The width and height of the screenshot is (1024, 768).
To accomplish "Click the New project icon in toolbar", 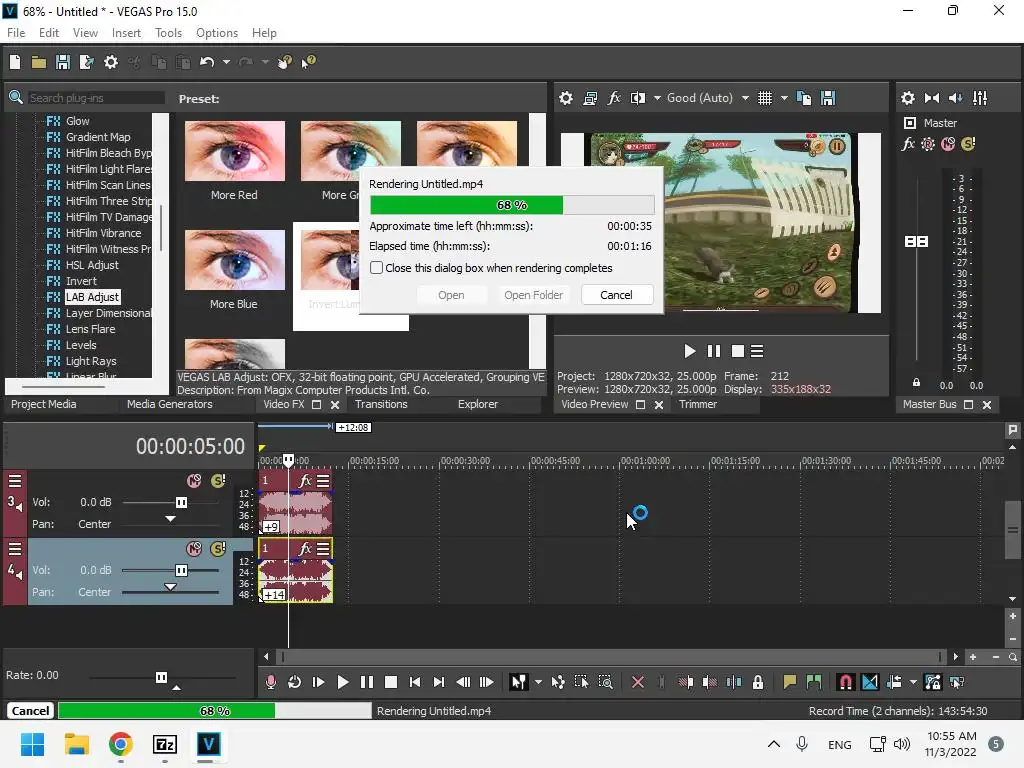I will 14,62.
